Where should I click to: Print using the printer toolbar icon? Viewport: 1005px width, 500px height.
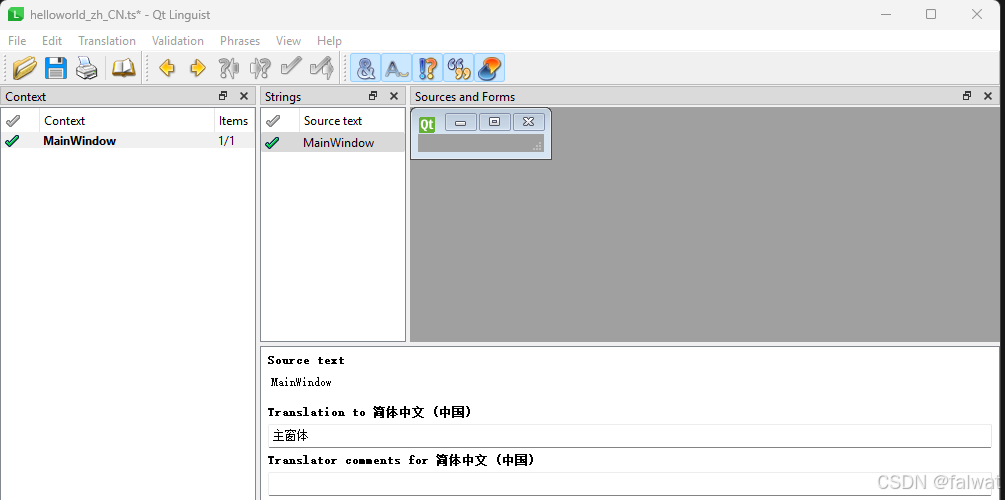point(87,67)
